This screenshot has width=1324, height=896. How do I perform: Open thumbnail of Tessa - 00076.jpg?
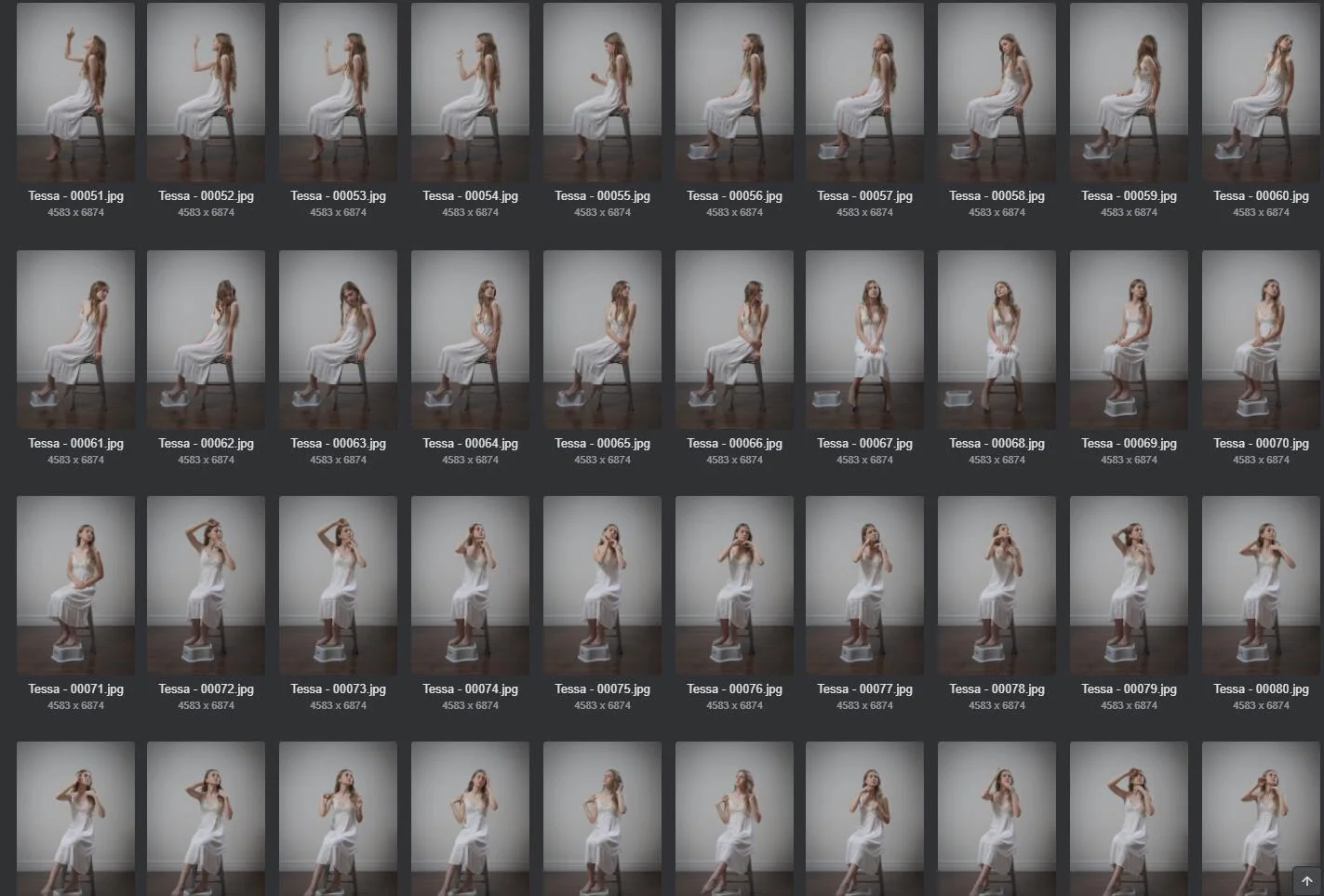pos(734,585)
